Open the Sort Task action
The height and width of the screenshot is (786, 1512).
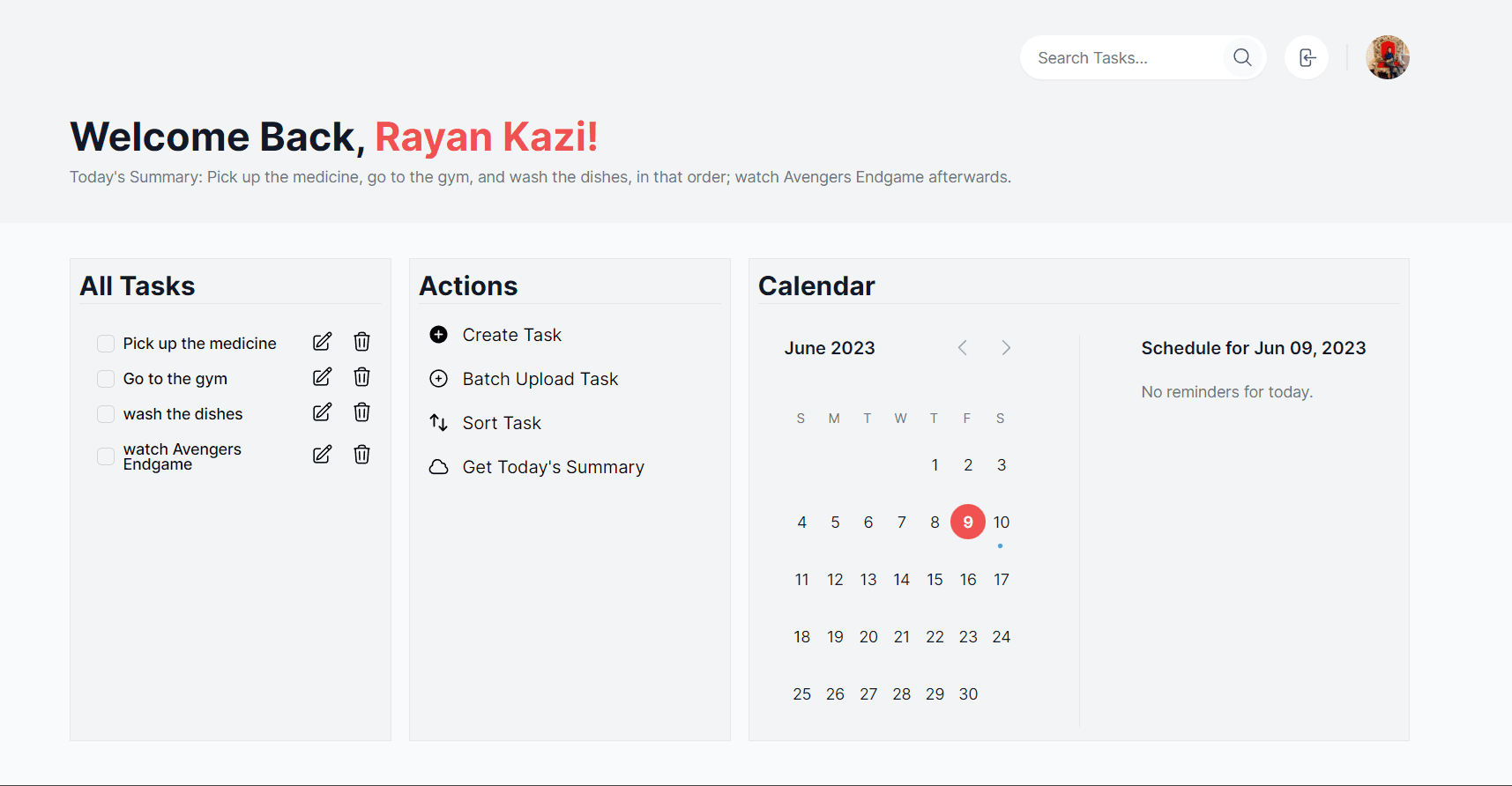click(x=501, y=423)
